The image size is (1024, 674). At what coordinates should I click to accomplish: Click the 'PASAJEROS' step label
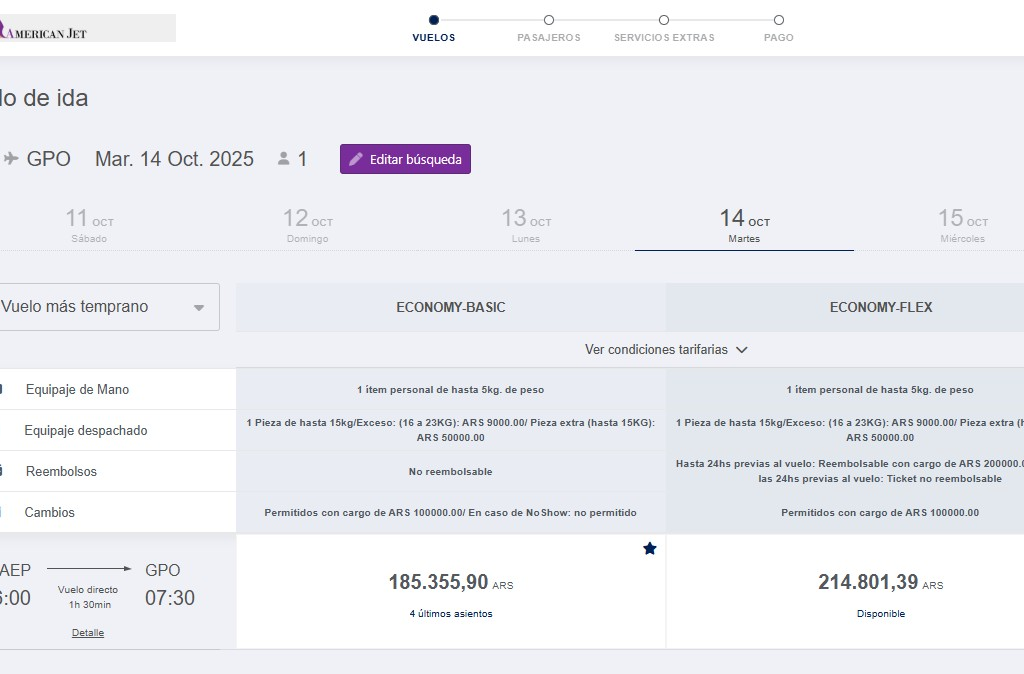(x=549, y=38)
